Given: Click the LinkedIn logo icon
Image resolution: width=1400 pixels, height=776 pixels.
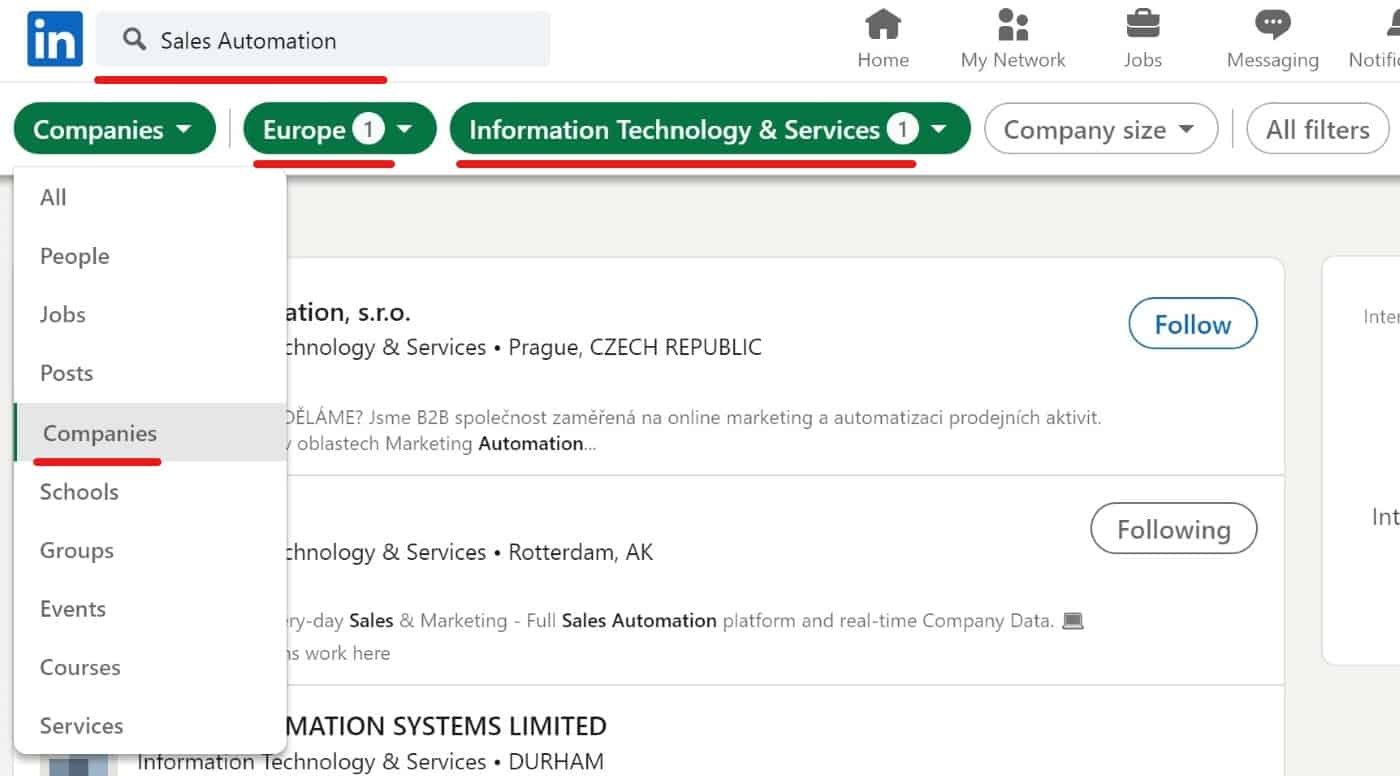Looking at the screenshot, I should pos(55,40).
